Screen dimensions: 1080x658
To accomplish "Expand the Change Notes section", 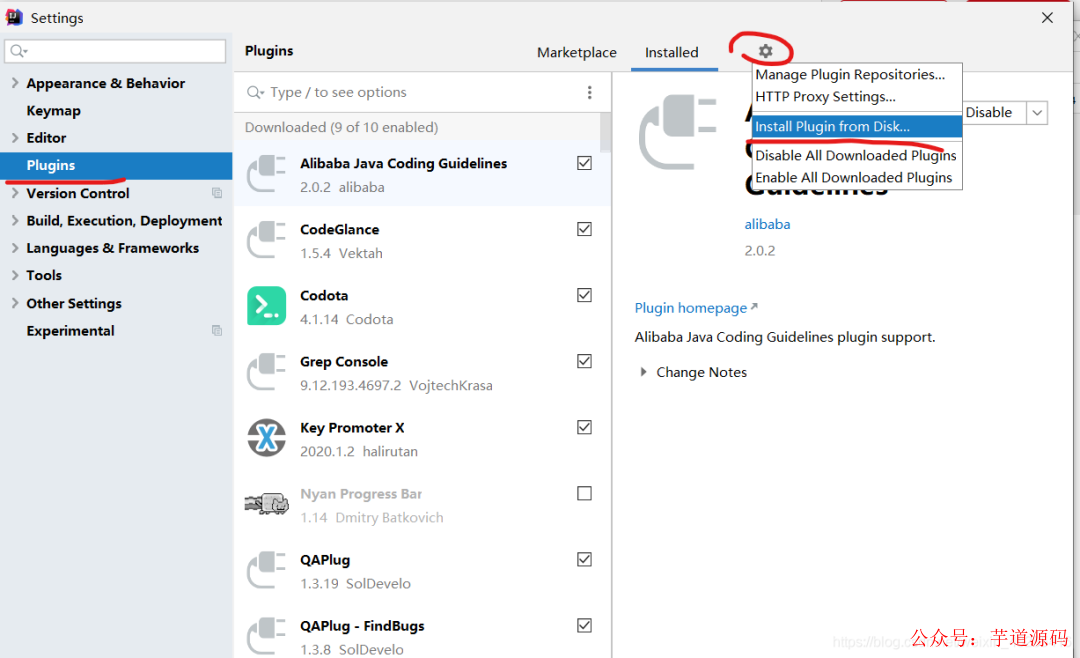I will pos(643,372).
